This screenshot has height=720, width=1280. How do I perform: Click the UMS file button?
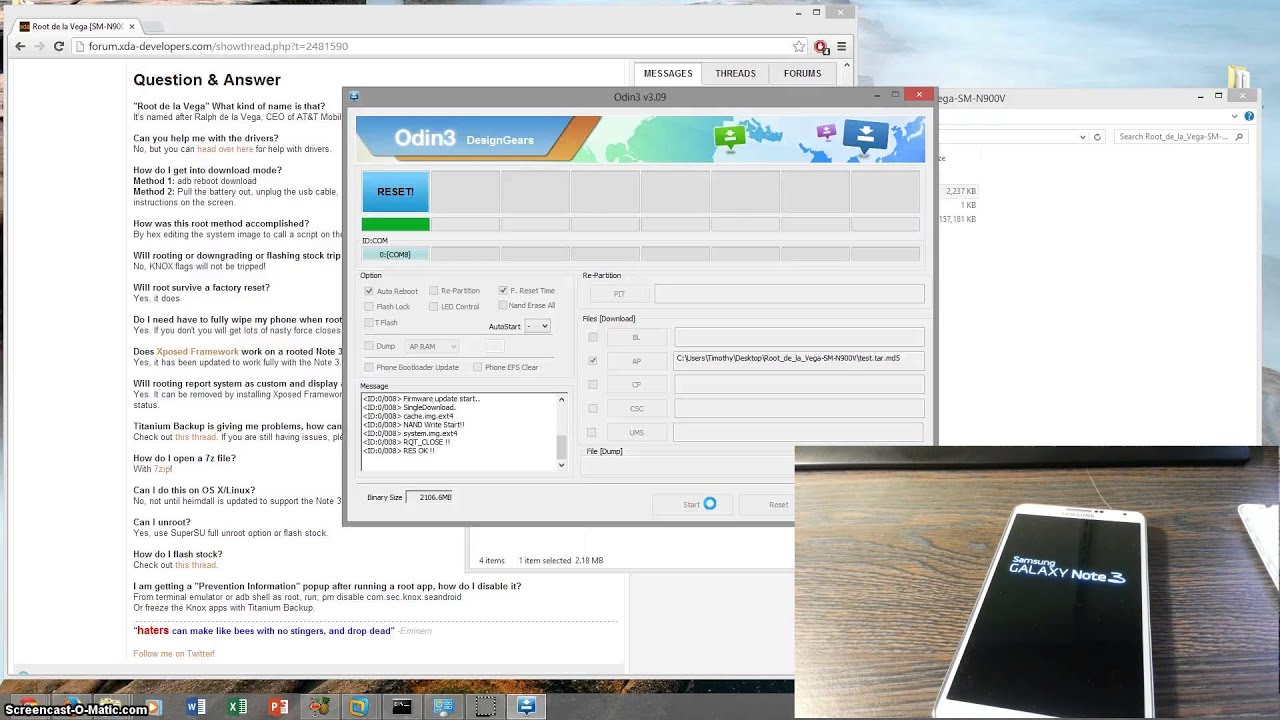[x=636, y=433]
